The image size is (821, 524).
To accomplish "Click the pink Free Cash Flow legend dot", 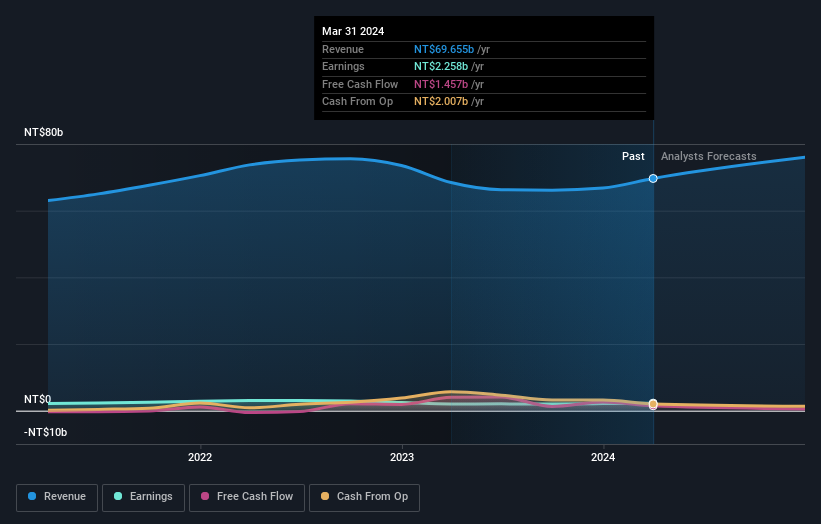I will point(205,496).
